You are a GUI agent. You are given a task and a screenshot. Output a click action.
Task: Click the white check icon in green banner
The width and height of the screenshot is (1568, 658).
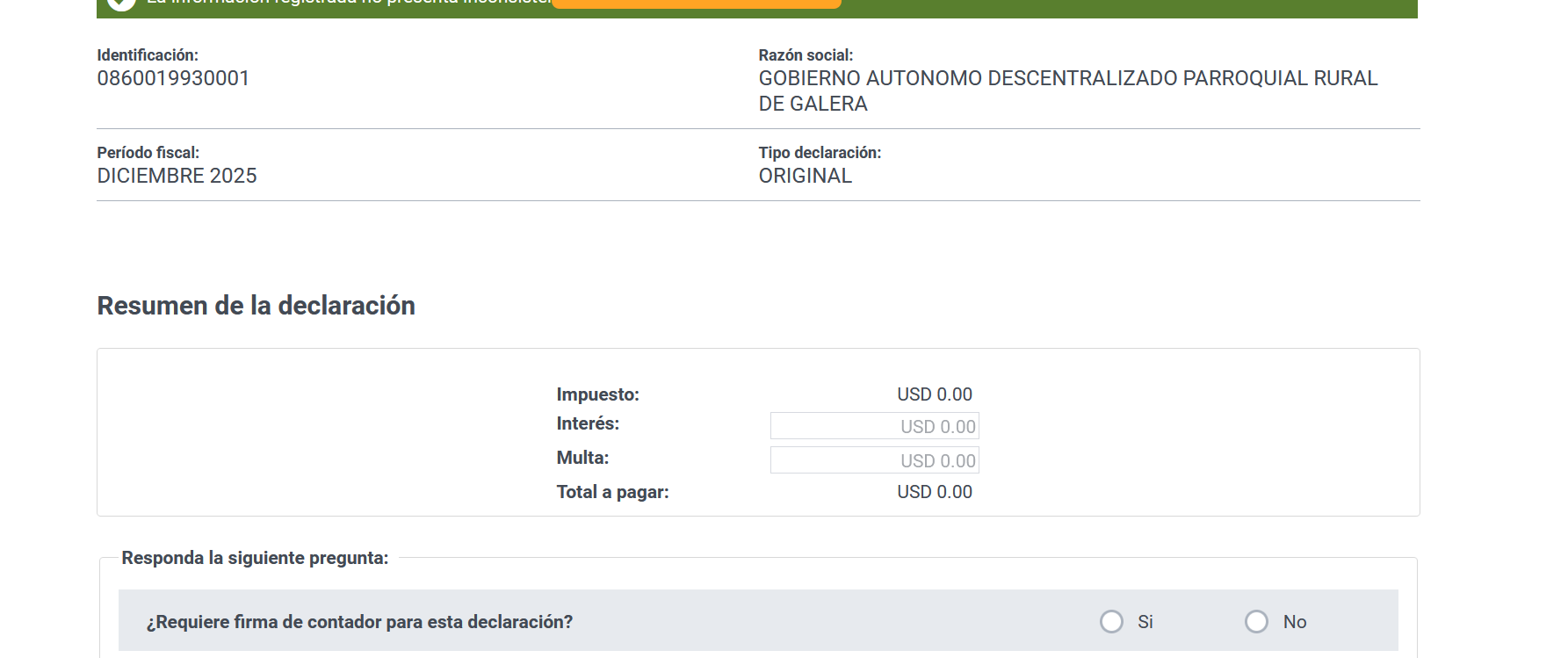[121, 3]
